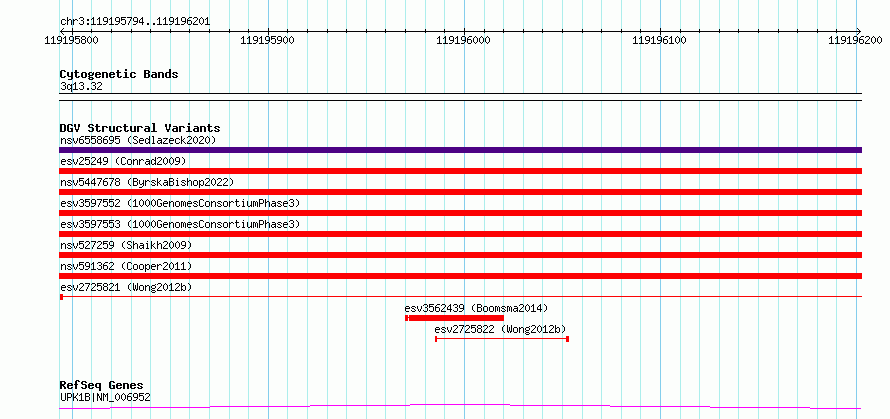
Task: Select esv3597552 (1000GenomesConsortiumPhase3) label
Action: [180, 203]
